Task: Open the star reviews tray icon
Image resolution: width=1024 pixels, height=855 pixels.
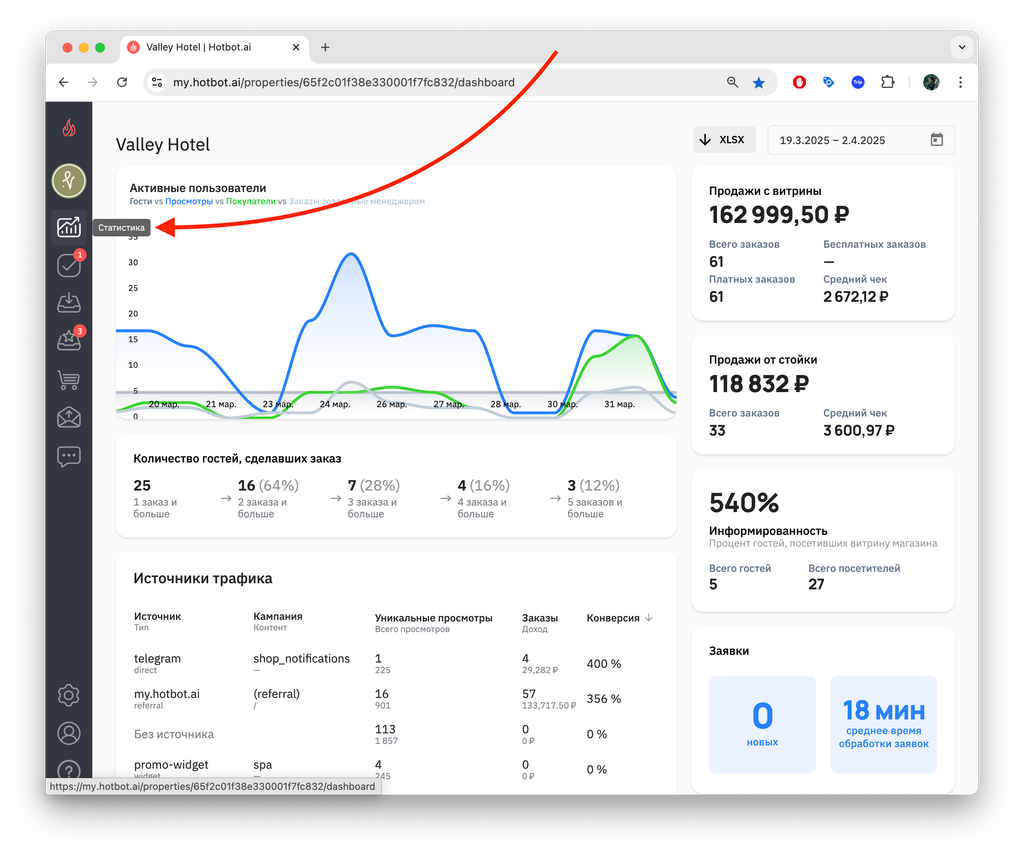Action: point(69,341)
